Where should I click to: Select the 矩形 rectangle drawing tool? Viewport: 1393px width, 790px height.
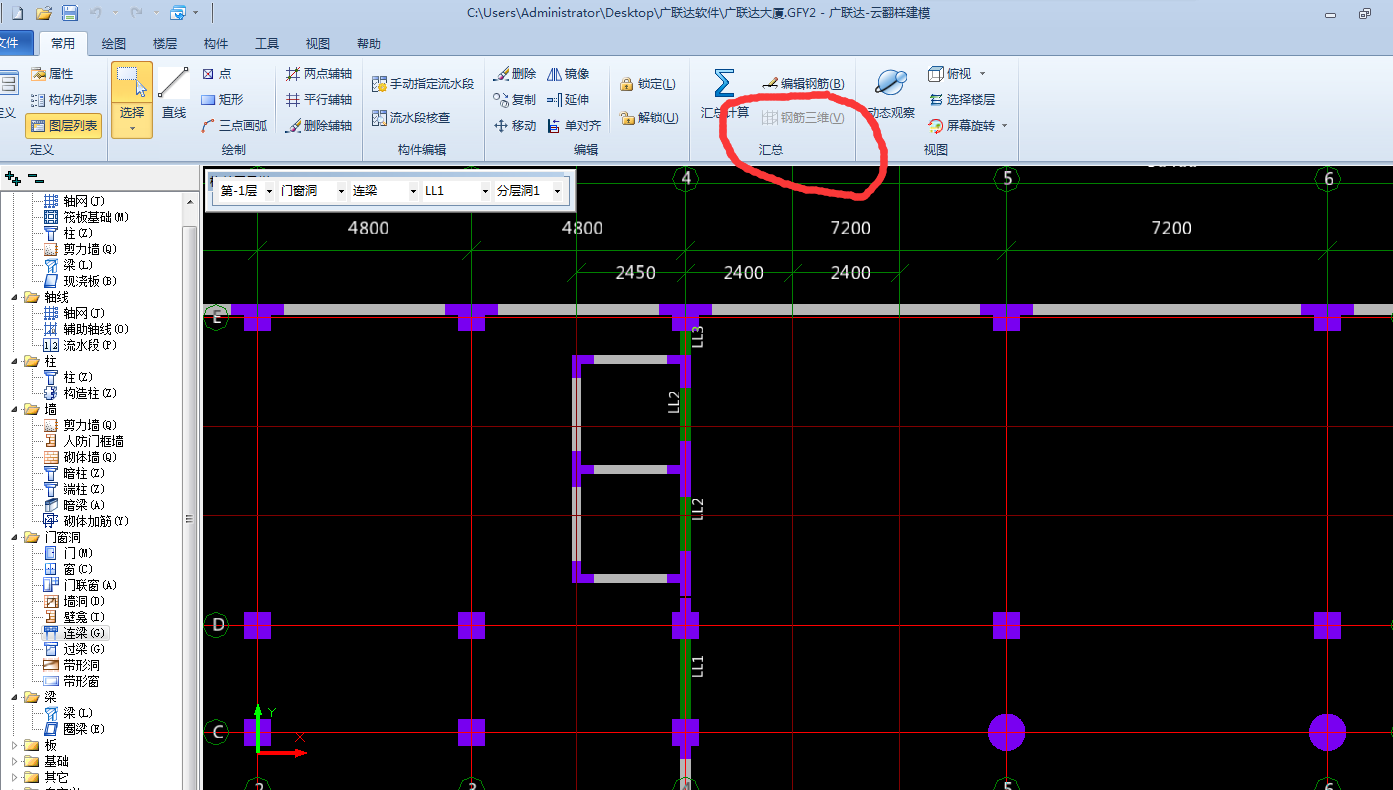[222, 100]
